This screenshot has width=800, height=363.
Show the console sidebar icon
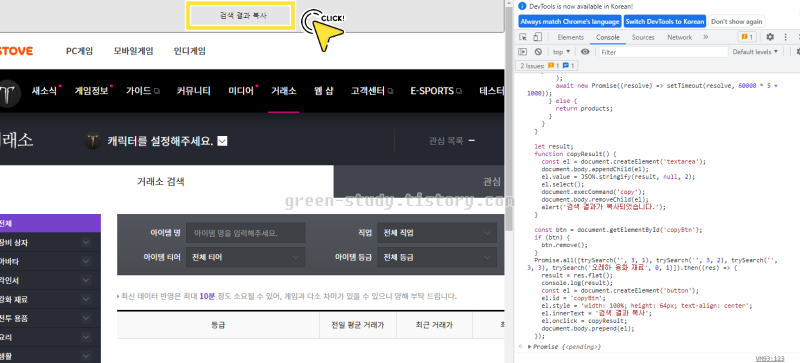(x=522, y=52)
